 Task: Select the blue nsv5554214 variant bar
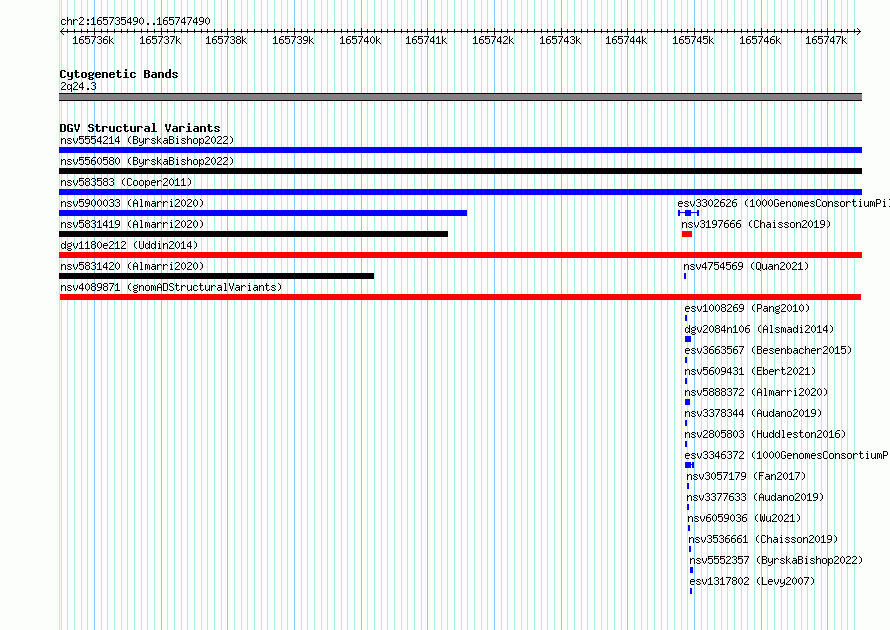(x=460, y=150)
